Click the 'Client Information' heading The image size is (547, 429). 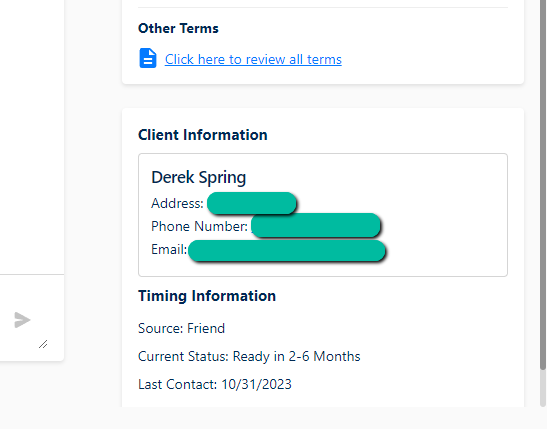tap(203, 135)
